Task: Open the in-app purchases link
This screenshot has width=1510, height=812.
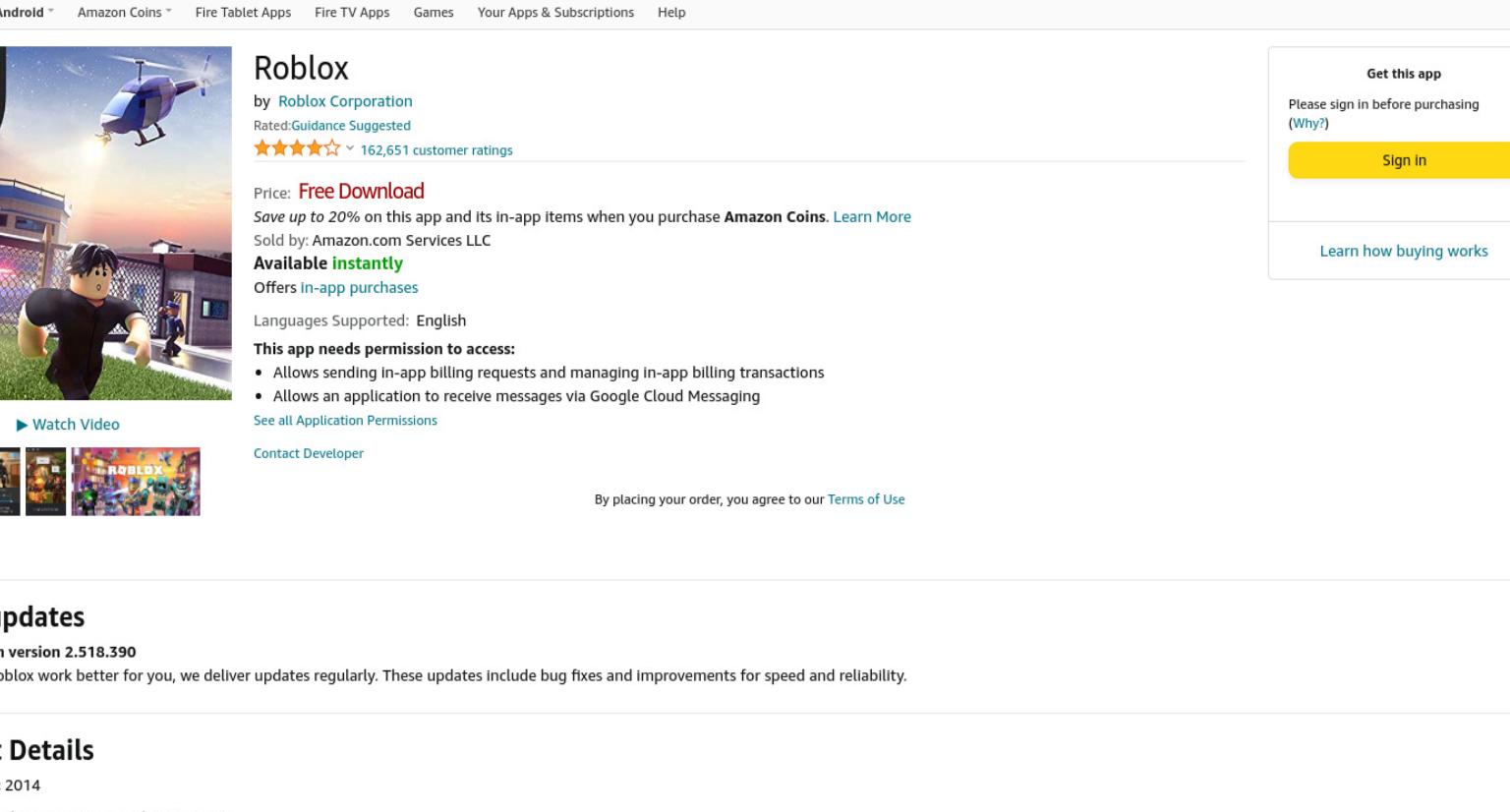Action: pyautogui.click(x=359, y=287)
